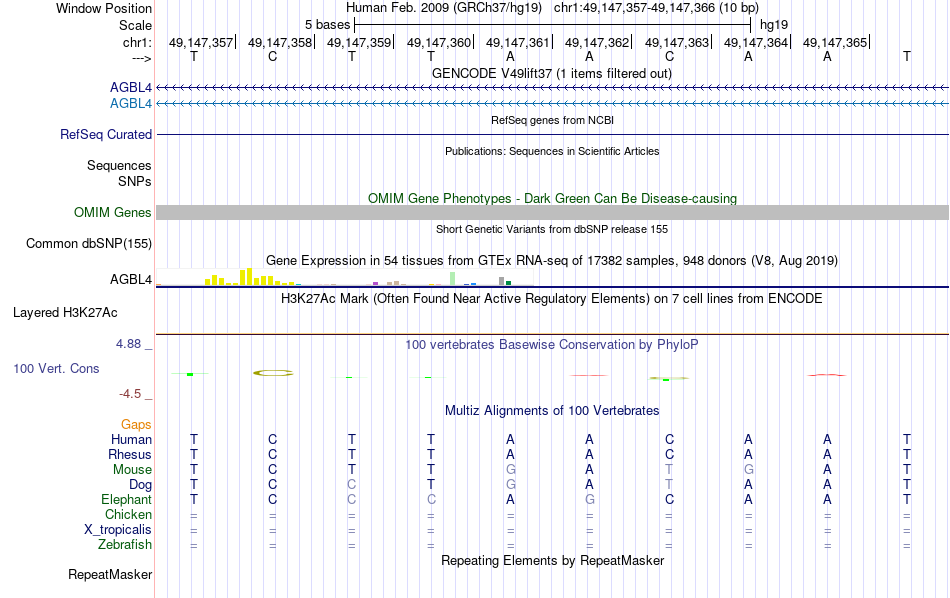Click the 'Human Feb. 2009 (GRCh37/hg19)' assembly text
950x598 pixels.
[444, 8]
